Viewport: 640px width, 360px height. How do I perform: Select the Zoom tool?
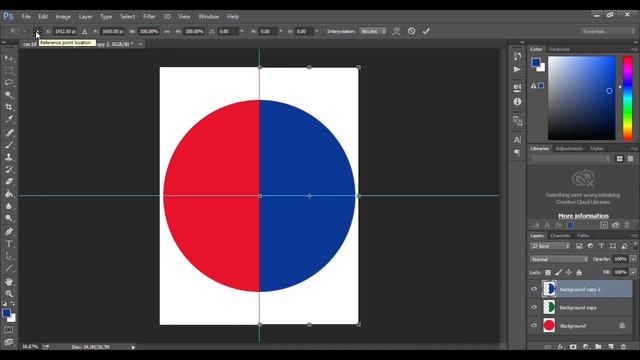pyautogui.click(x=9, y=293)
